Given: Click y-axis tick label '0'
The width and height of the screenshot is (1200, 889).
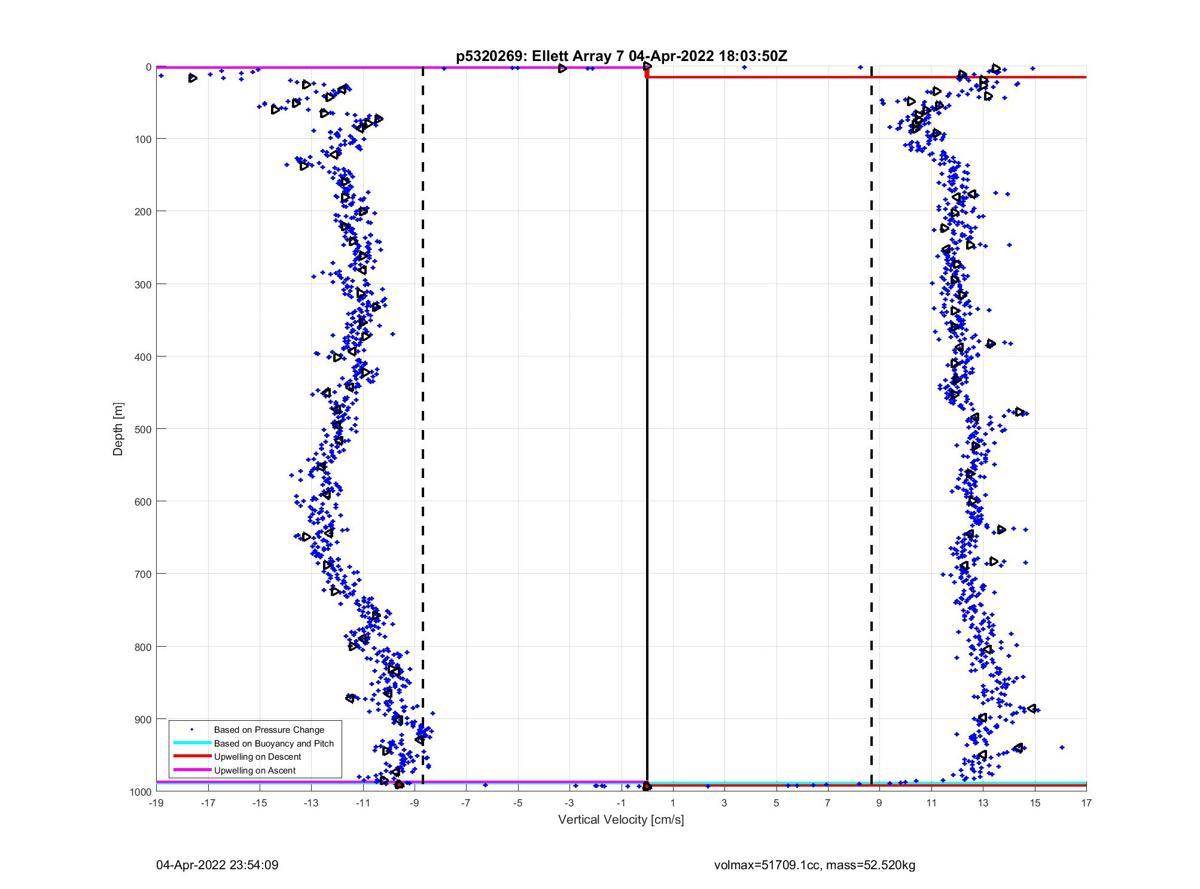Looking at the screenshot, I should pyautogui.click(x=148, y=67).
